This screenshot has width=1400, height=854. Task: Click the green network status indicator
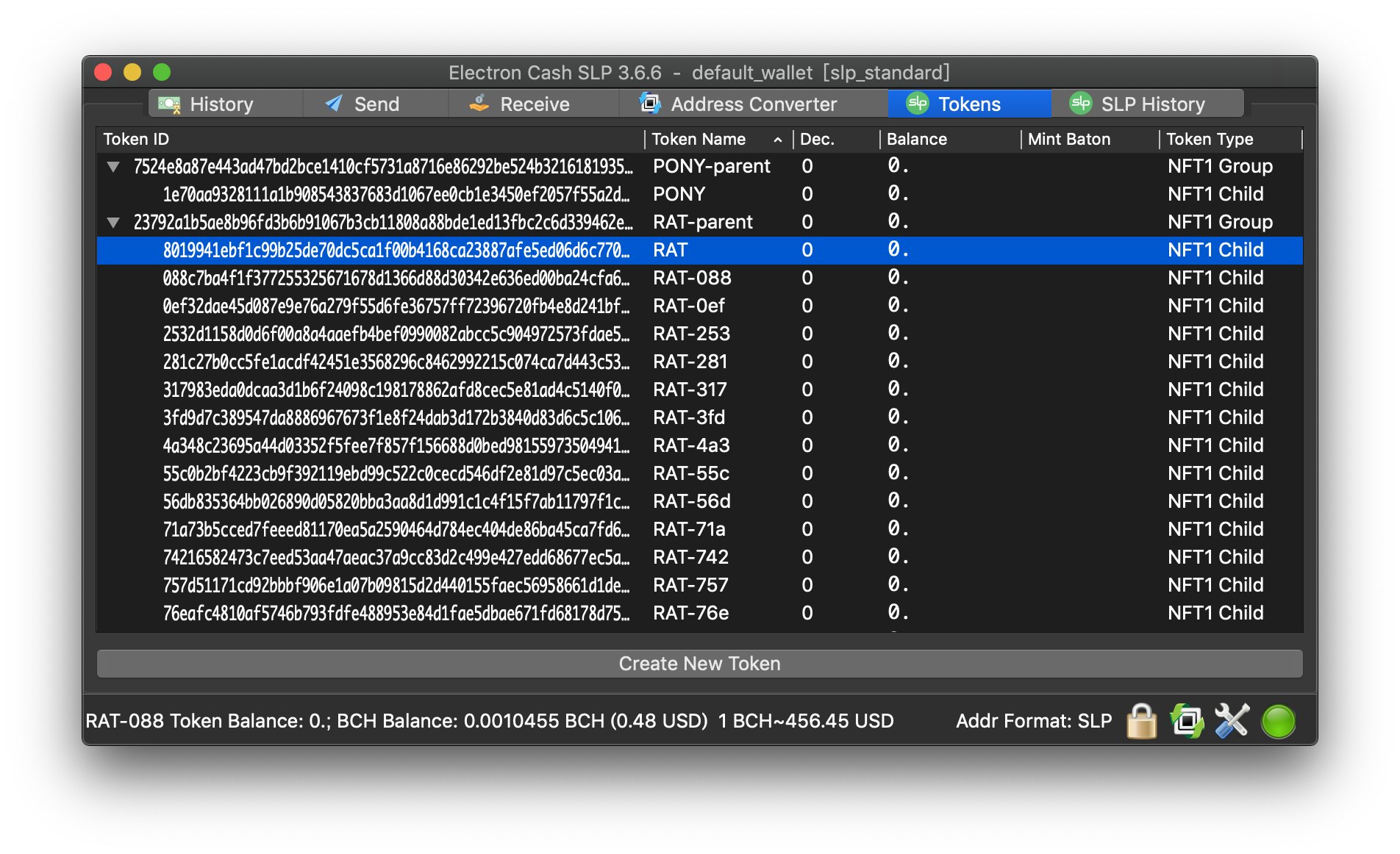[x=1278, y=721]
